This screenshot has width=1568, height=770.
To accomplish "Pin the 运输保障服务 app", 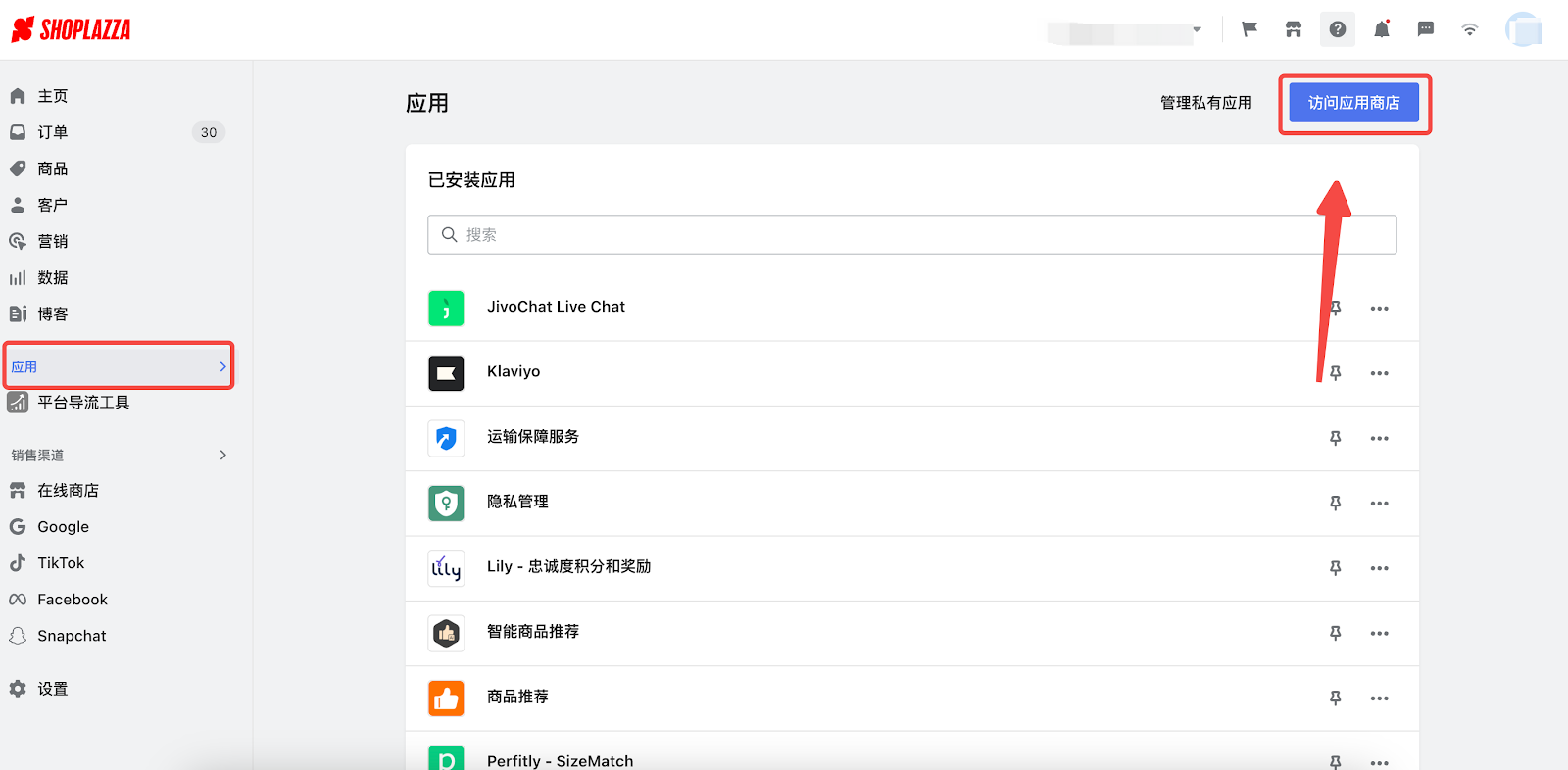I will [1335, 438].
